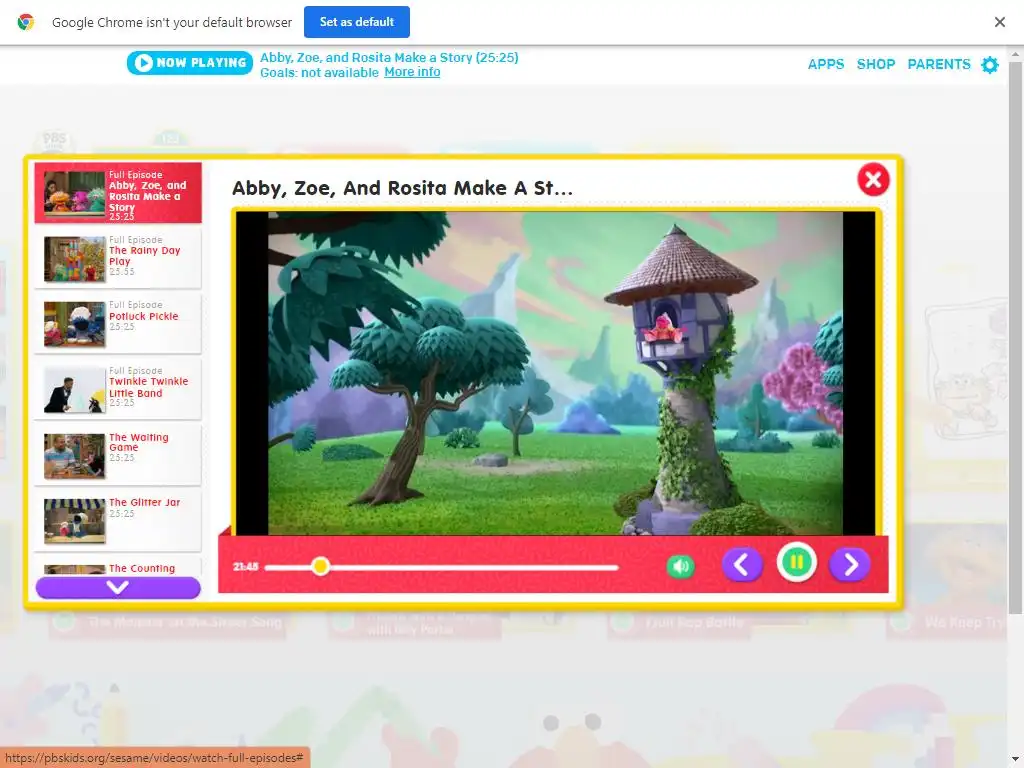Dismiss the Chrome default browser notification
Image resolution: width=1024 pixels, height=768 pixels.
tap(999, 22)
